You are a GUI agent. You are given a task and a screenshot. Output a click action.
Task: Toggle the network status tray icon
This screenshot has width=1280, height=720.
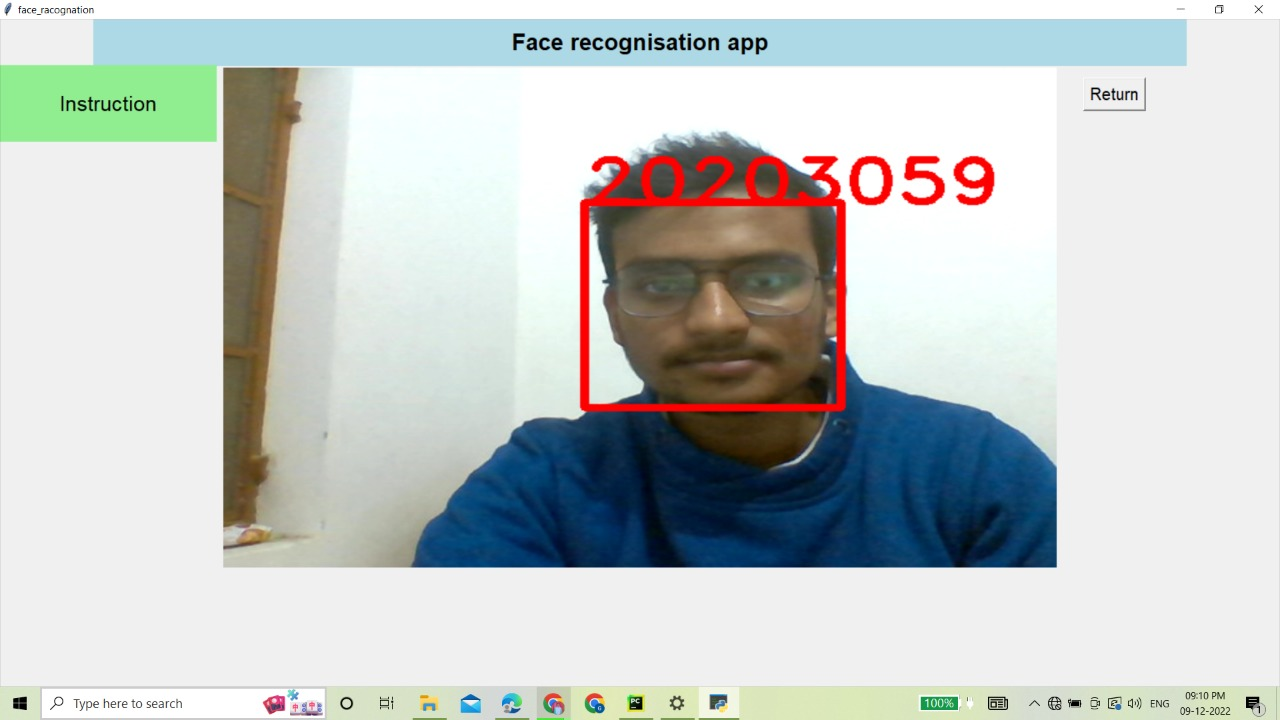(x=1054, y=703)
